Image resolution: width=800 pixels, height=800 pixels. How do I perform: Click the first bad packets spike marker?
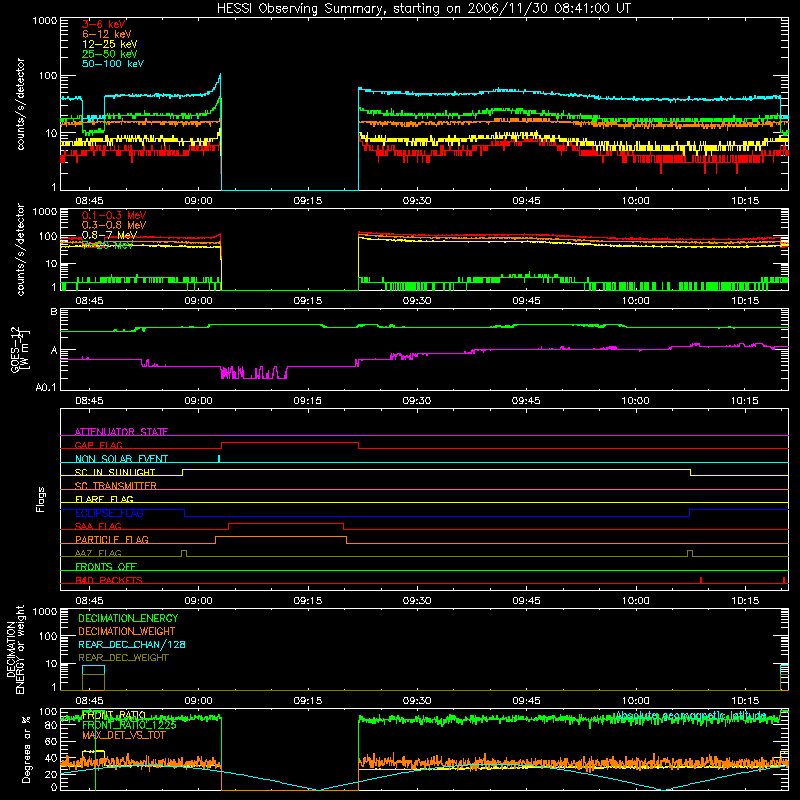pos(701,580)
